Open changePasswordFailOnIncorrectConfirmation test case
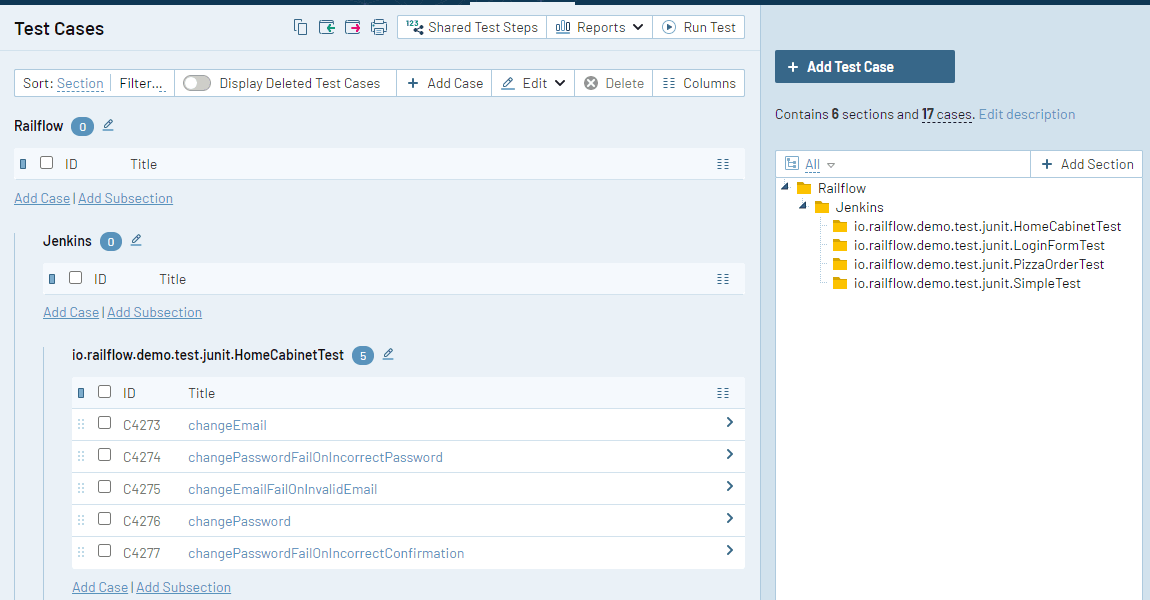This screenshot has width=1150, height=600. point(326,553)
